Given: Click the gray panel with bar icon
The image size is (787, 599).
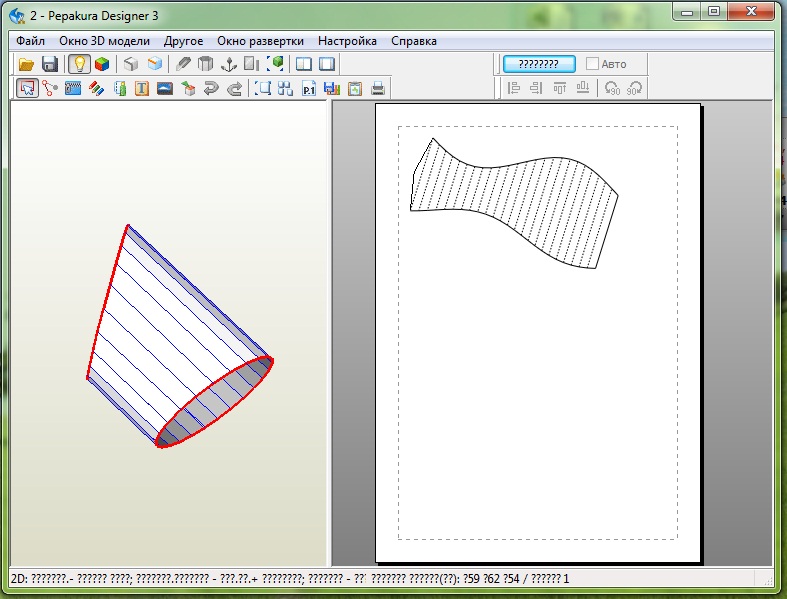Looking at the screenshot, I should point(251,64).
